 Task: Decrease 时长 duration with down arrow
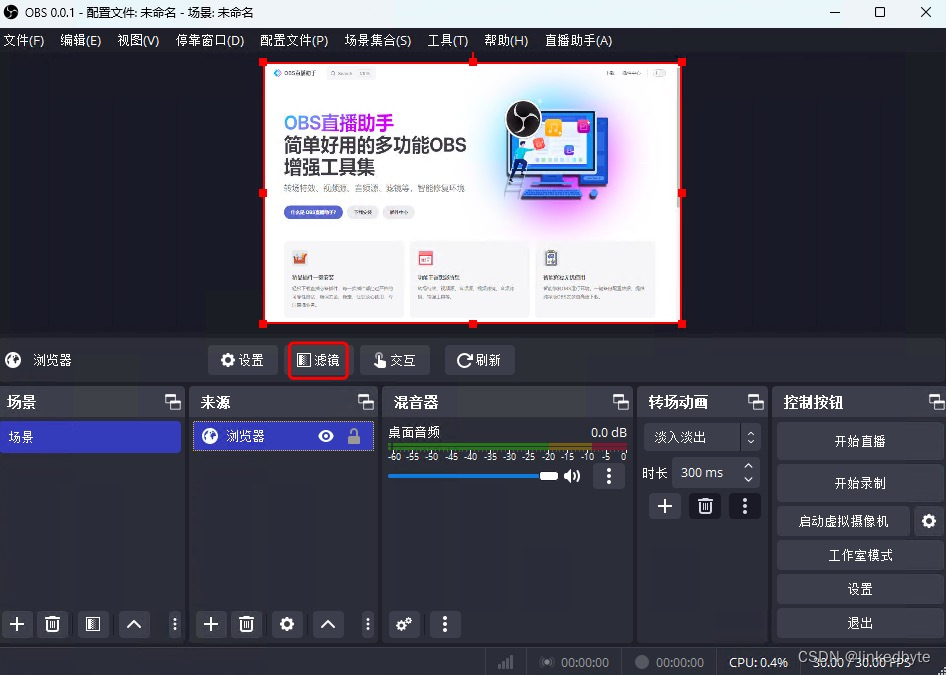coord(749,480)
